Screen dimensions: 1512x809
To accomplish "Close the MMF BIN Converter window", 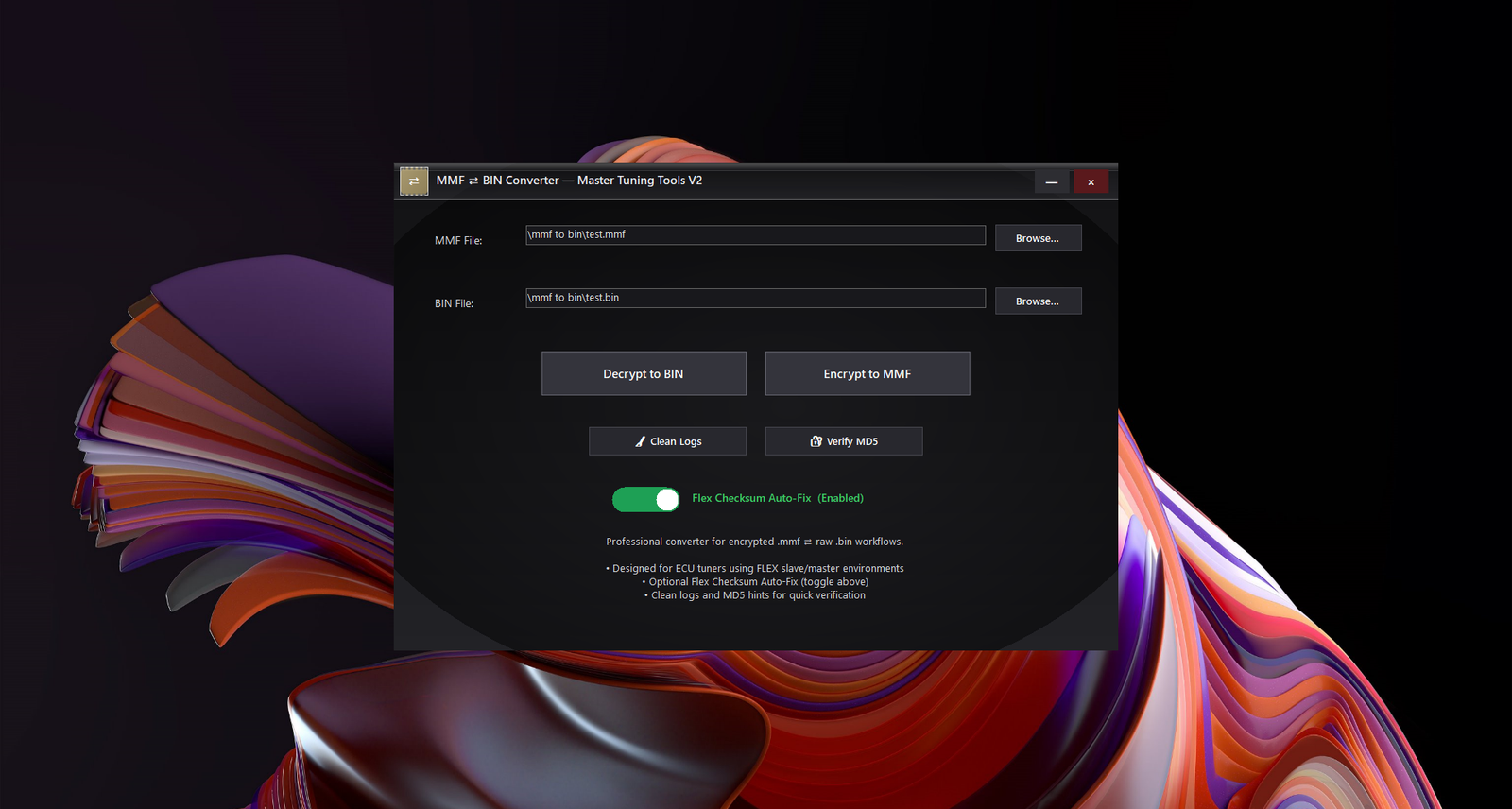I will pyautogui.click(x=1091, y=182).
